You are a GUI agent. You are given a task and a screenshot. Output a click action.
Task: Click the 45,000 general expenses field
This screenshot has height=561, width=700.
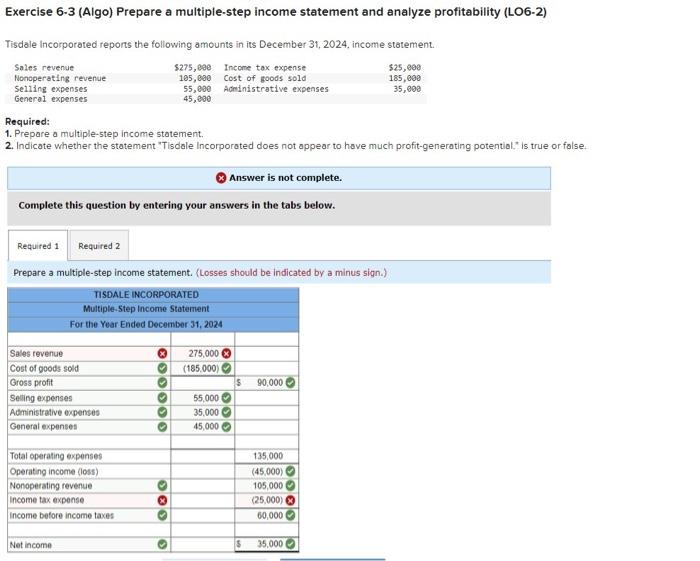203,427
